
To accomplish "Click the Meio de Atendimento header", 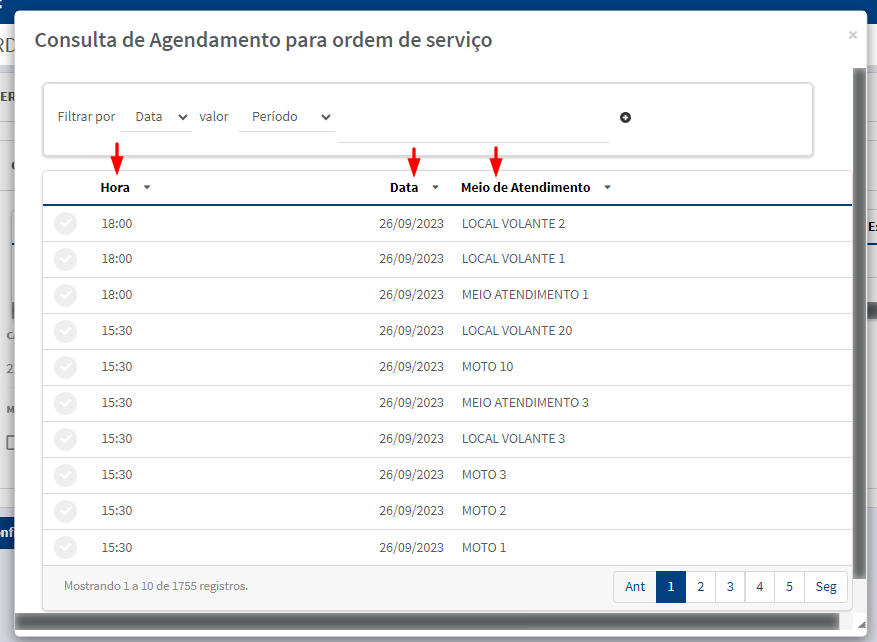I will [525, 187].
